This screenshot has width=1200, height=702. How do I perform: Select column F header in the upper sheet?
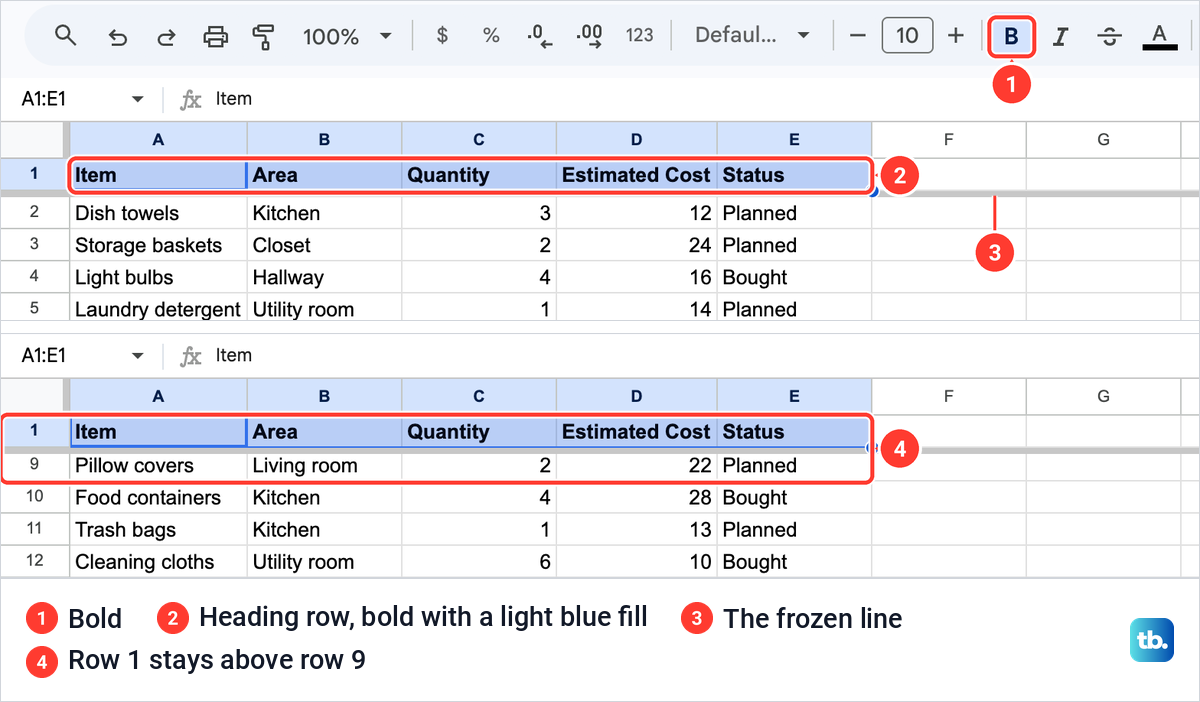[x=948, y=140]
